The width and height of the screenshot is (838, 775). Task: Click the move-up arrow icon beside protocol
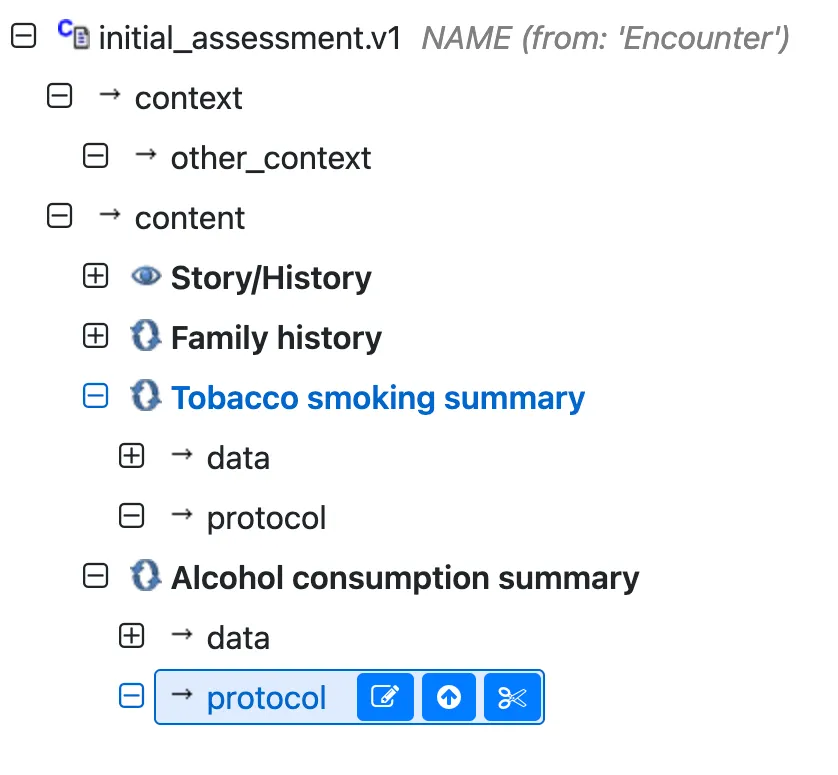tap(448, 697)
